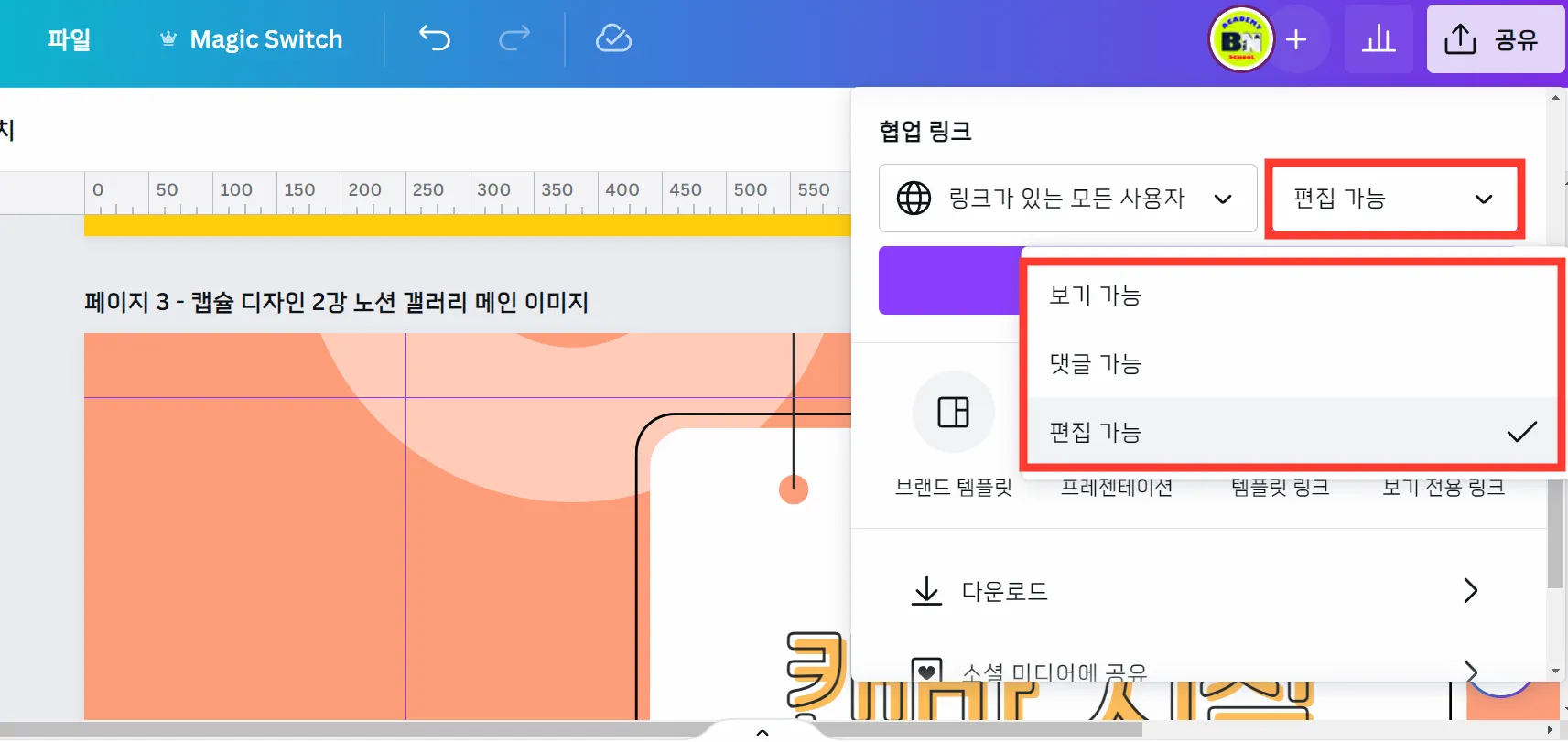
Task: Expand 링크가 있는 모든 사용자 dropdown
Action: 1067,198
